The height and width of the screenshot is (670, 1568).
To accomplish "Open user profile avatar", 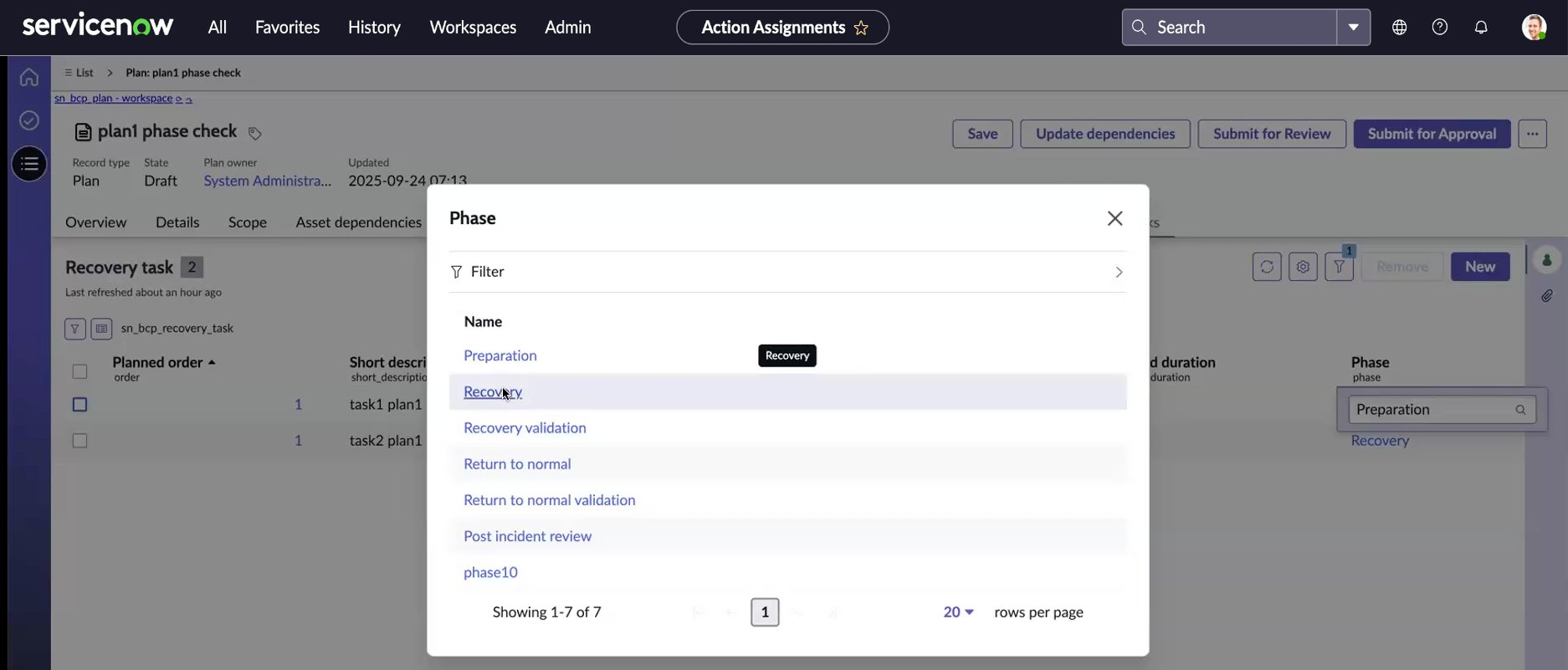I will [x=1534, y=27].
